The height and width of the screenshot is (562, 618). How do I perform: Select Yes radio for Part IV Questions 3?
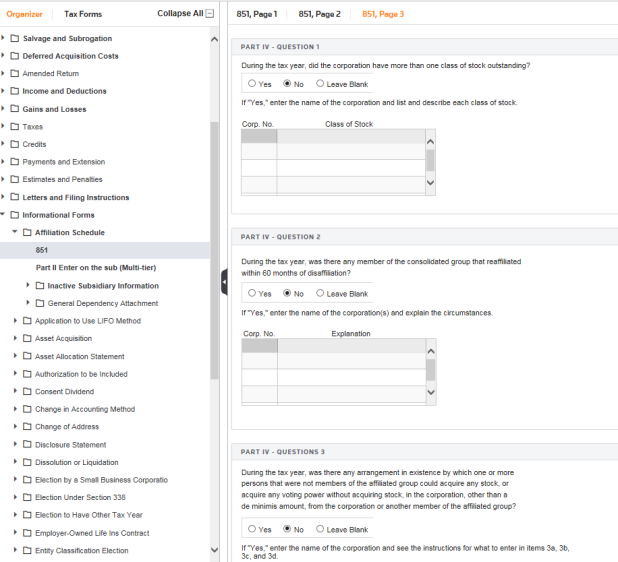[252, 529]
